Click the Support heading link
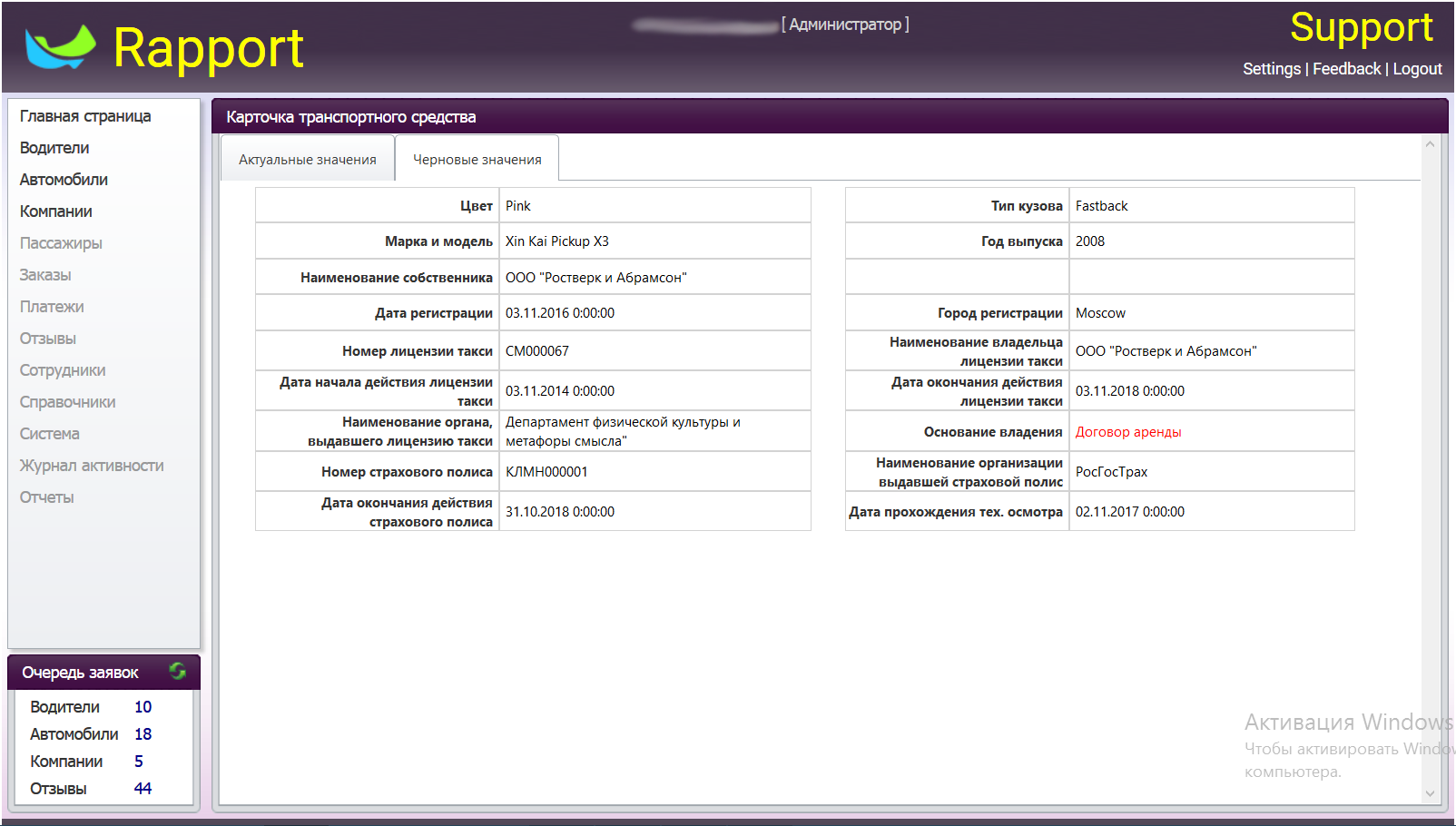The height and width of the screenshot is (826, 1456). click(x=1362, y=27)
